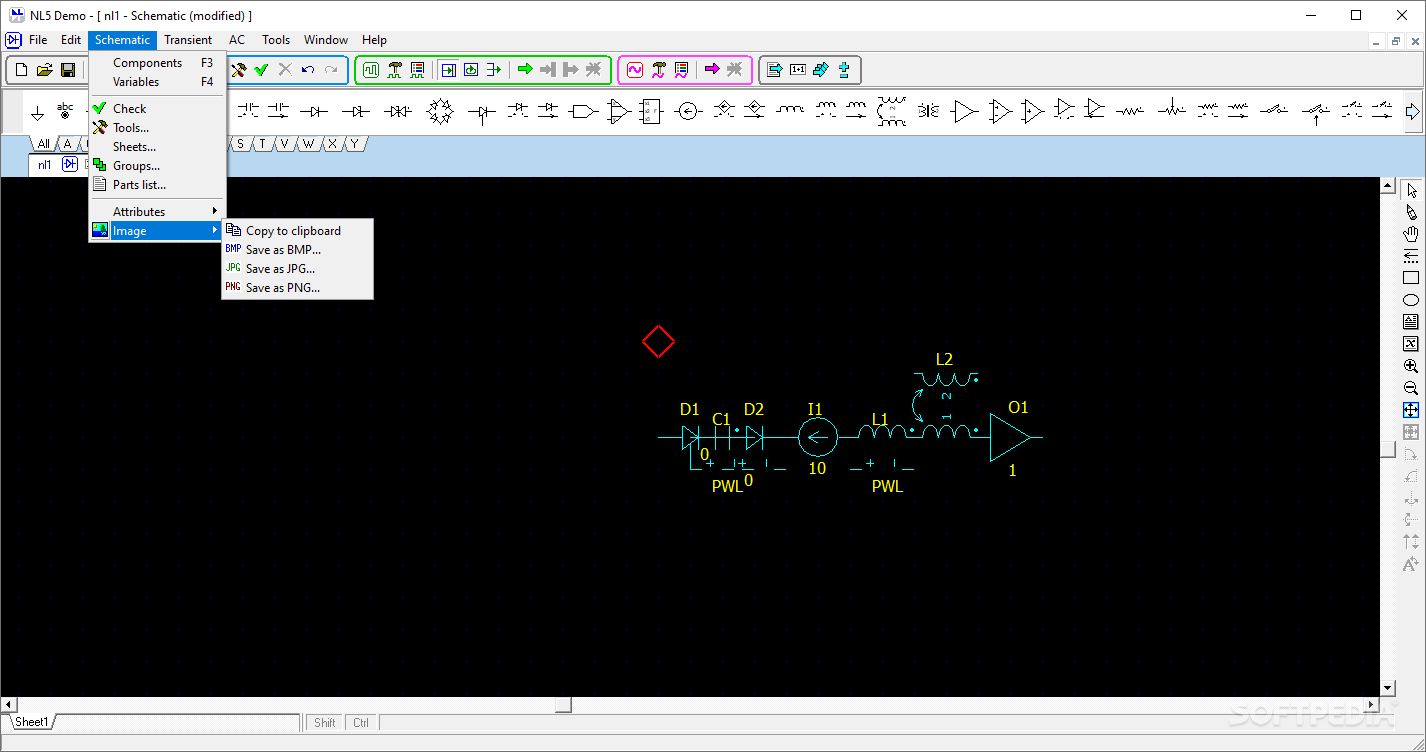Open Sheets... menu entry

(x=158, y=146)
